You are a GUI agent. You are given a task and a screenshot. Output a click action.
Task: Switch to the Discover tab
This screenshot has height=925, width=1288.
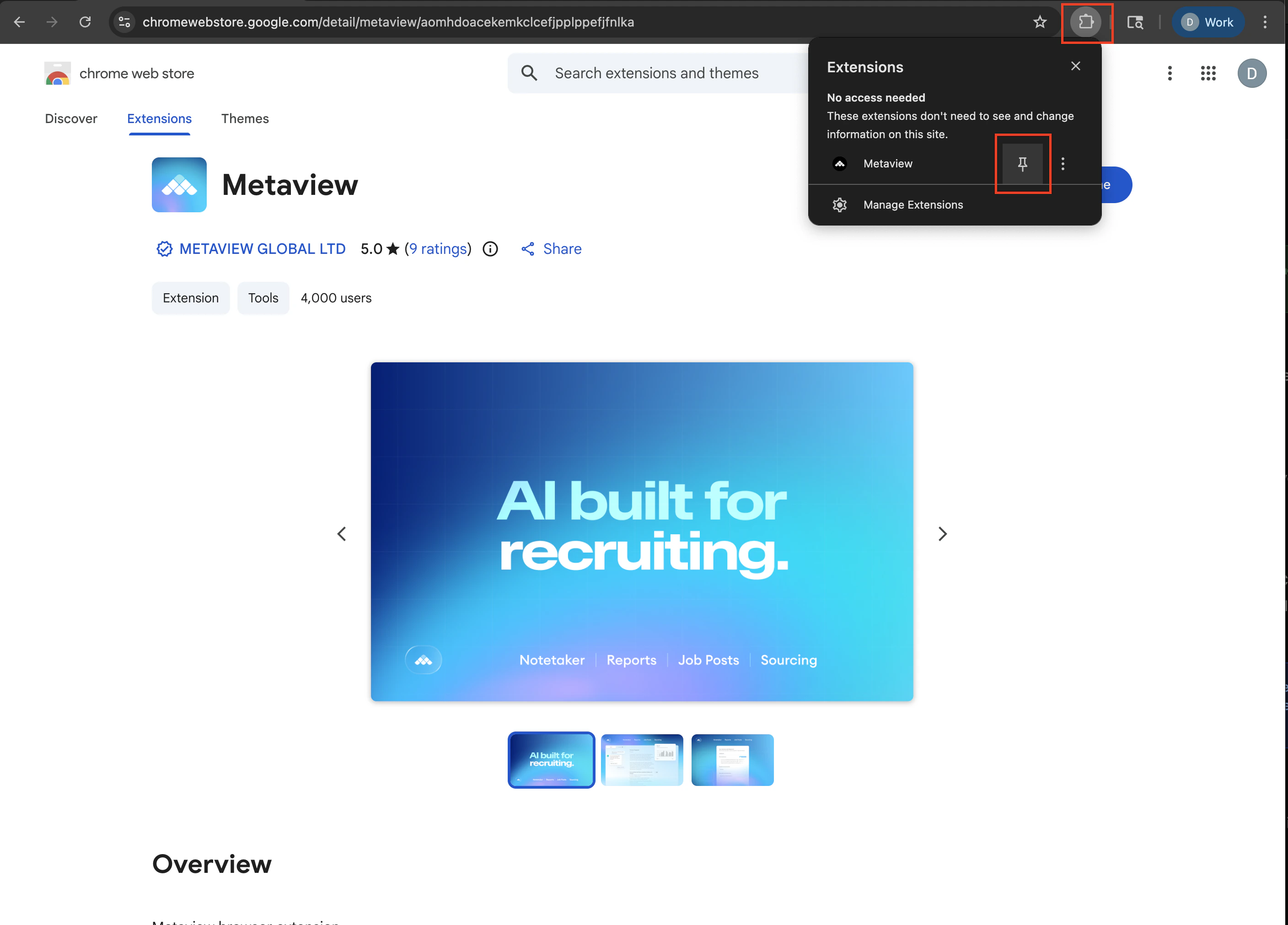pyautogui.click(x=71, y=118)
